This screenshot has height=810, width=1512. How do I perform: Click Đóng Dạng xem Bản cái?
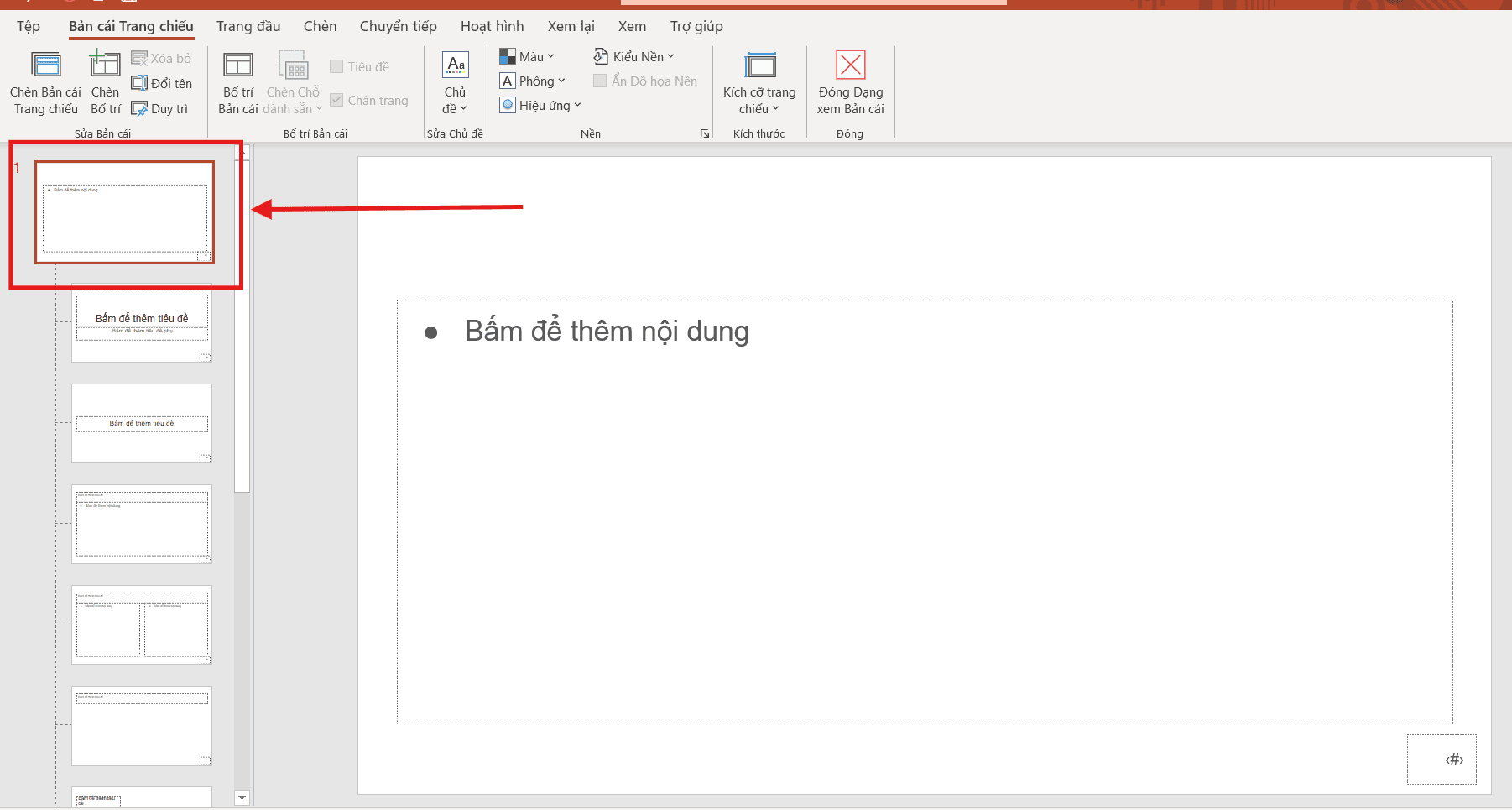coord(850,82)
